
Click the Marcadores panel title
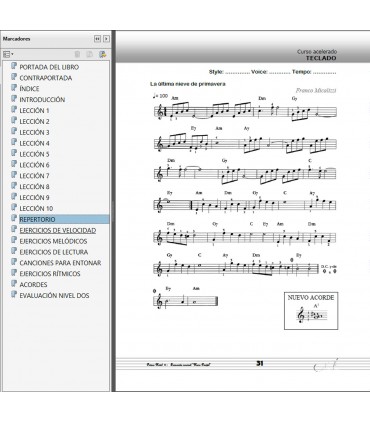[x=17, y=39]
